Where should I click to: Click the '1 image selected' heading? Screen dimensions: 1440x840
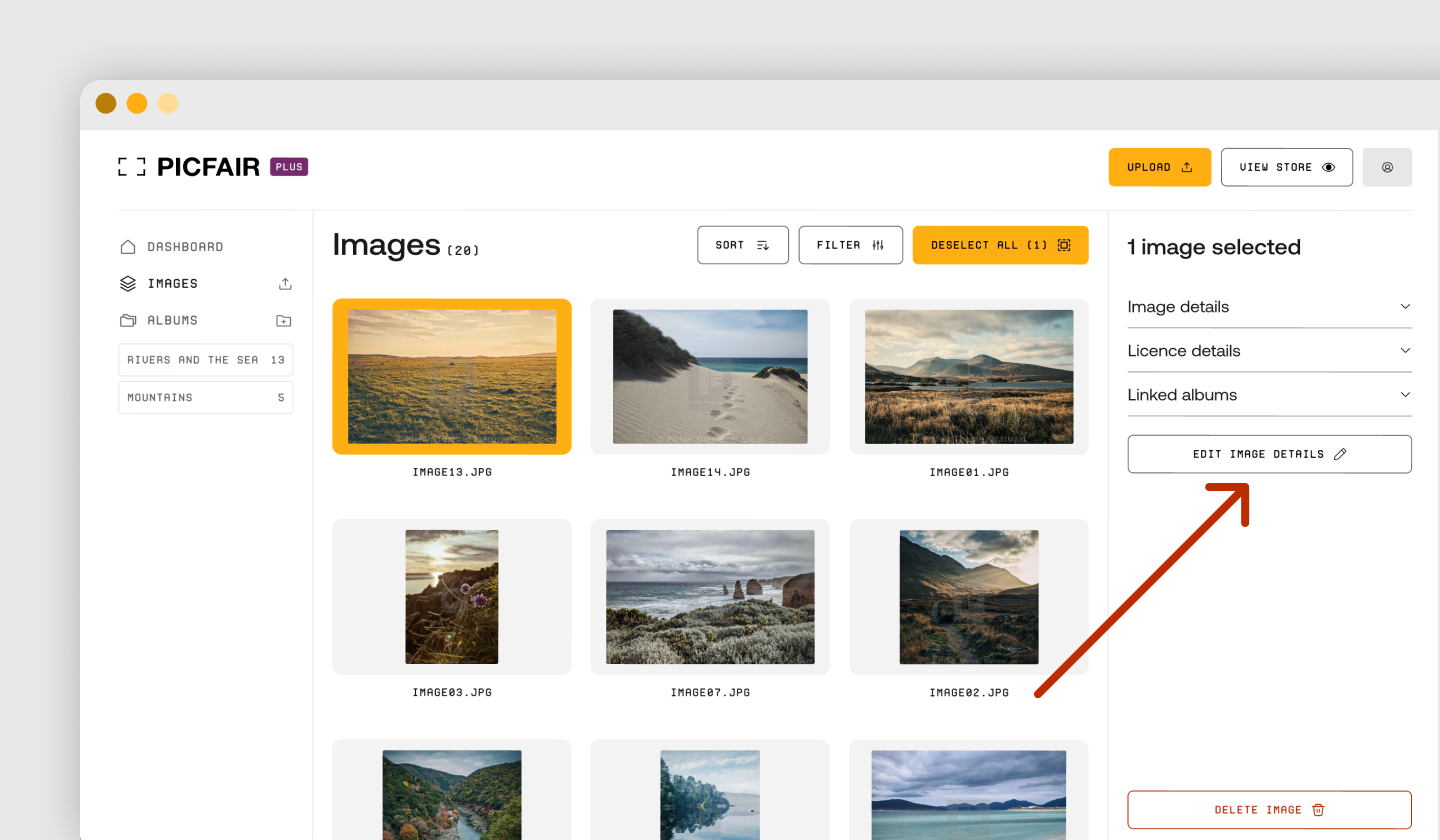(x=1214, y=247)
